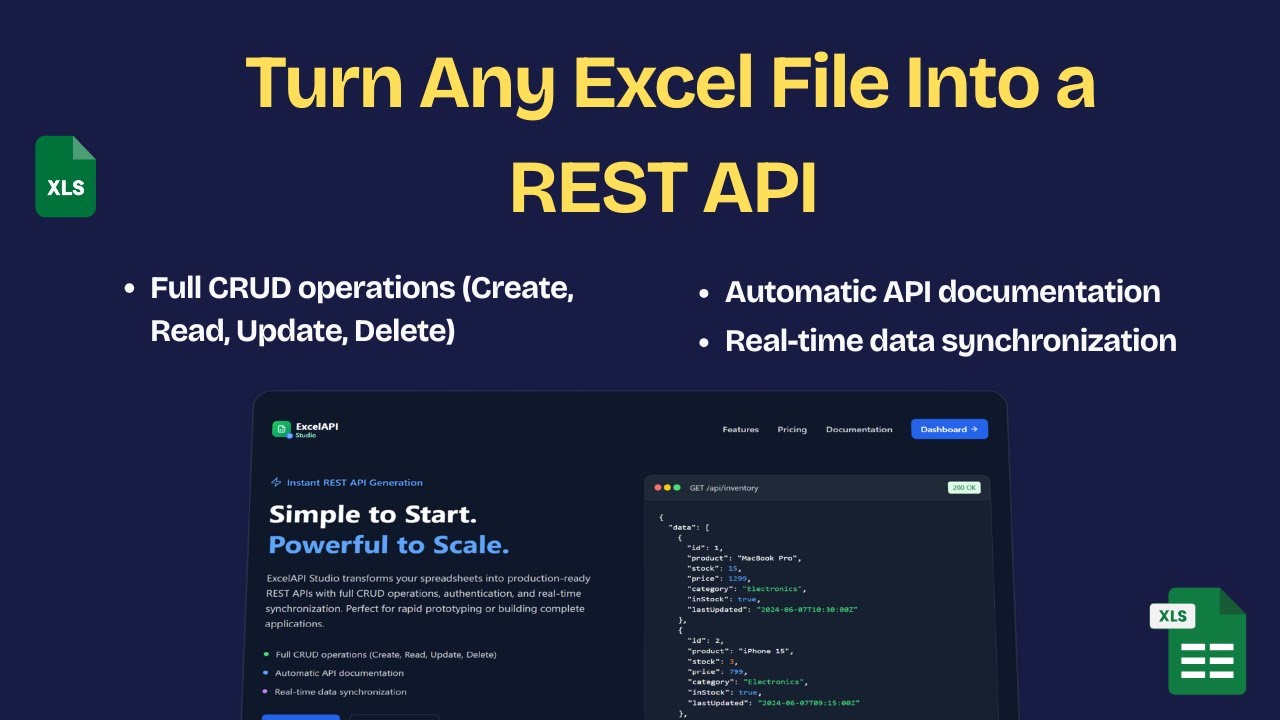Click the ExcelAPI Studio brand name
This screenshot has width=1280, height=720.
tap(317, 429)
